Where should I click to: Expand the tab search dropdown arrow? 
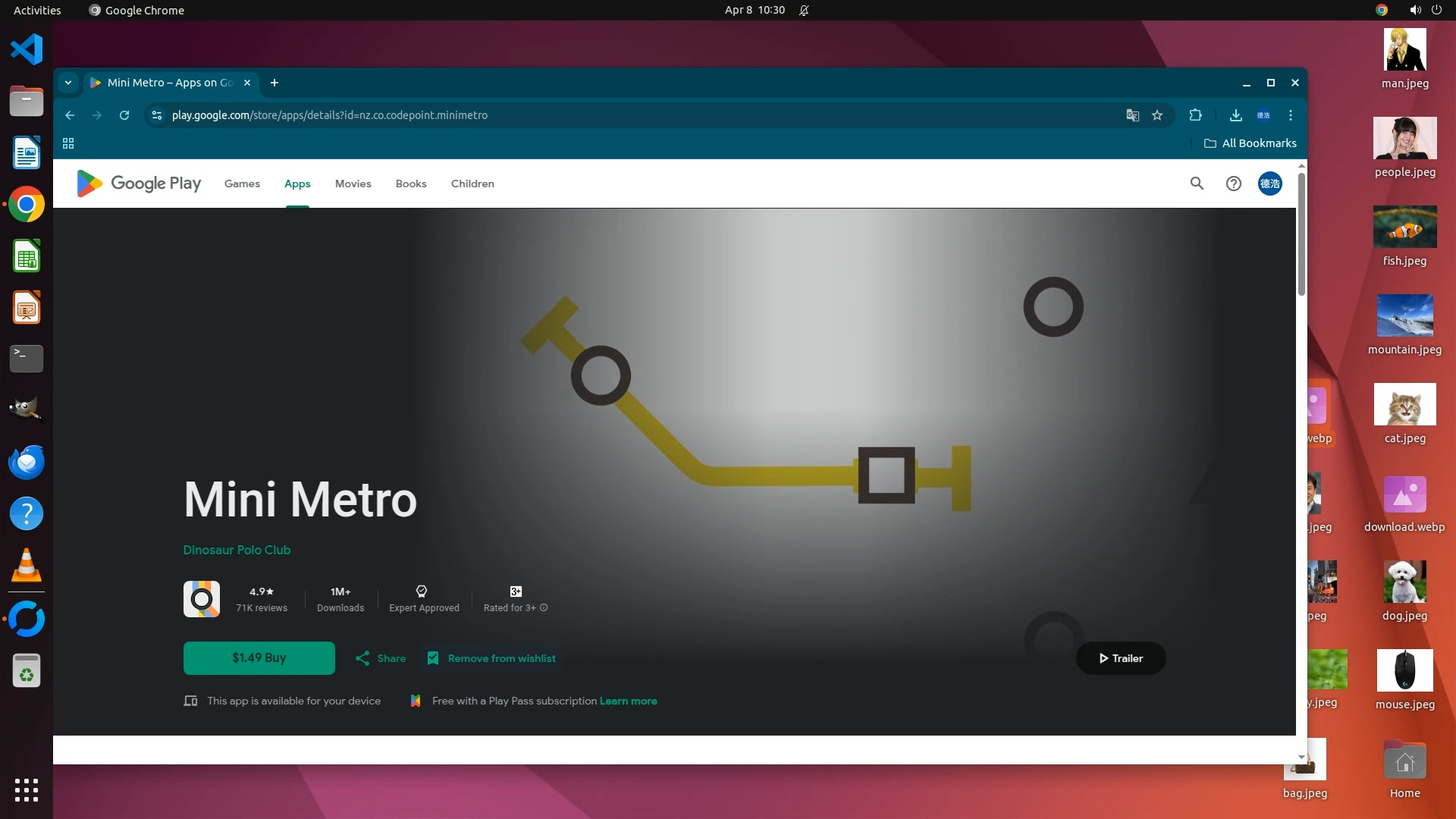tap(68, 83)
